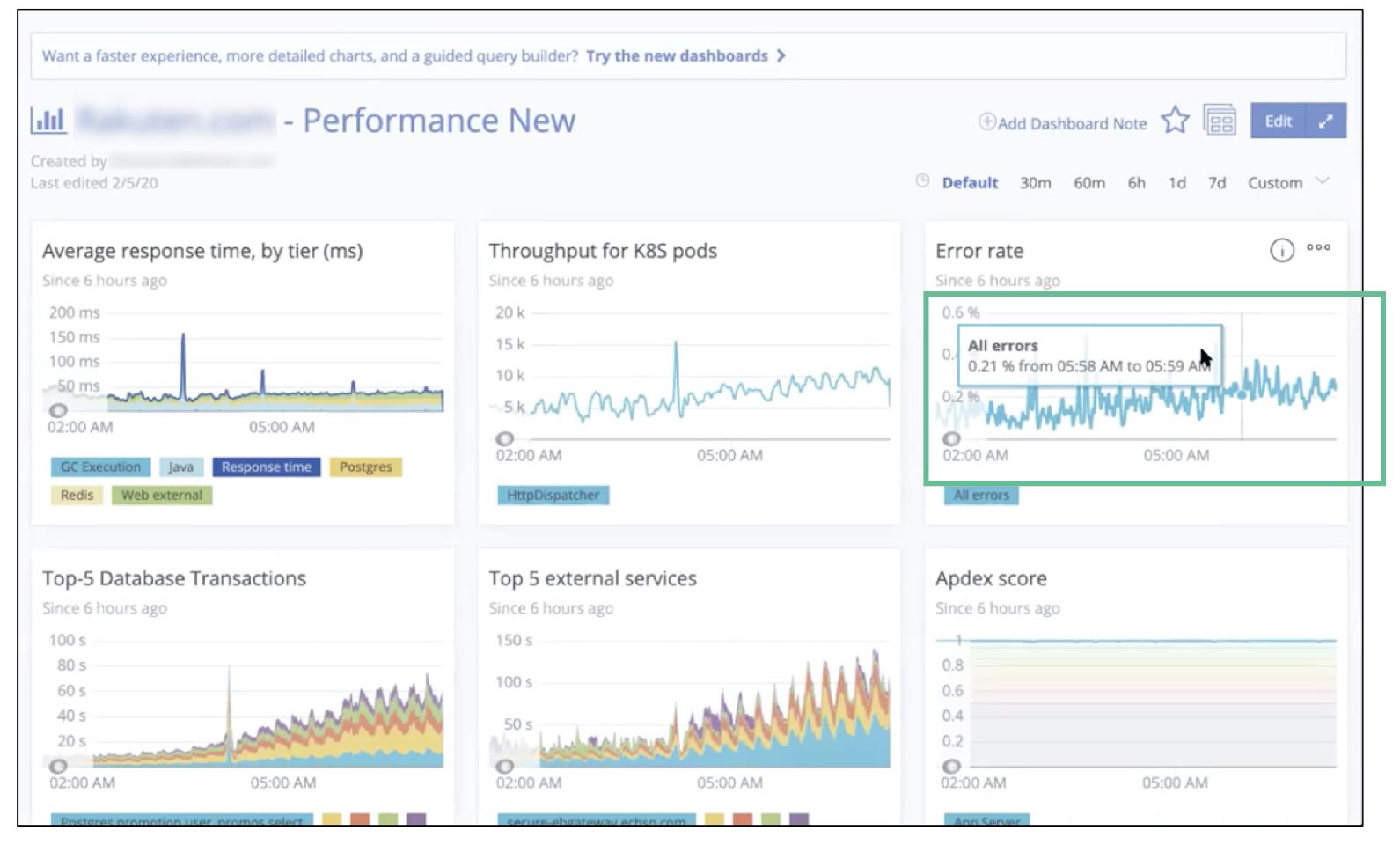The width and height of the screenshot is (1400, 845).
Task: Open Error rate chart options menu
Action: 1318,248
